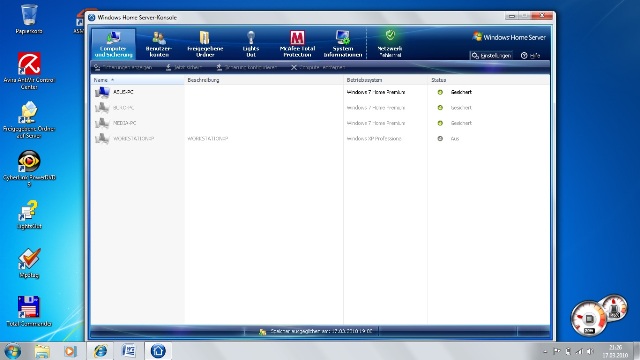
Task: Click the green status icon for ASUS-PC
Action: (440, 92)
